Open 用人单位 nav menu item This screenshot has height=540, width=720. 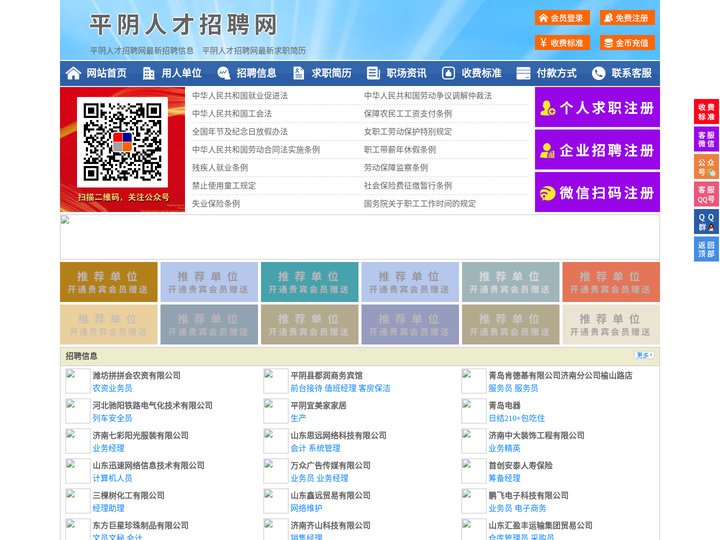point(181,73)
